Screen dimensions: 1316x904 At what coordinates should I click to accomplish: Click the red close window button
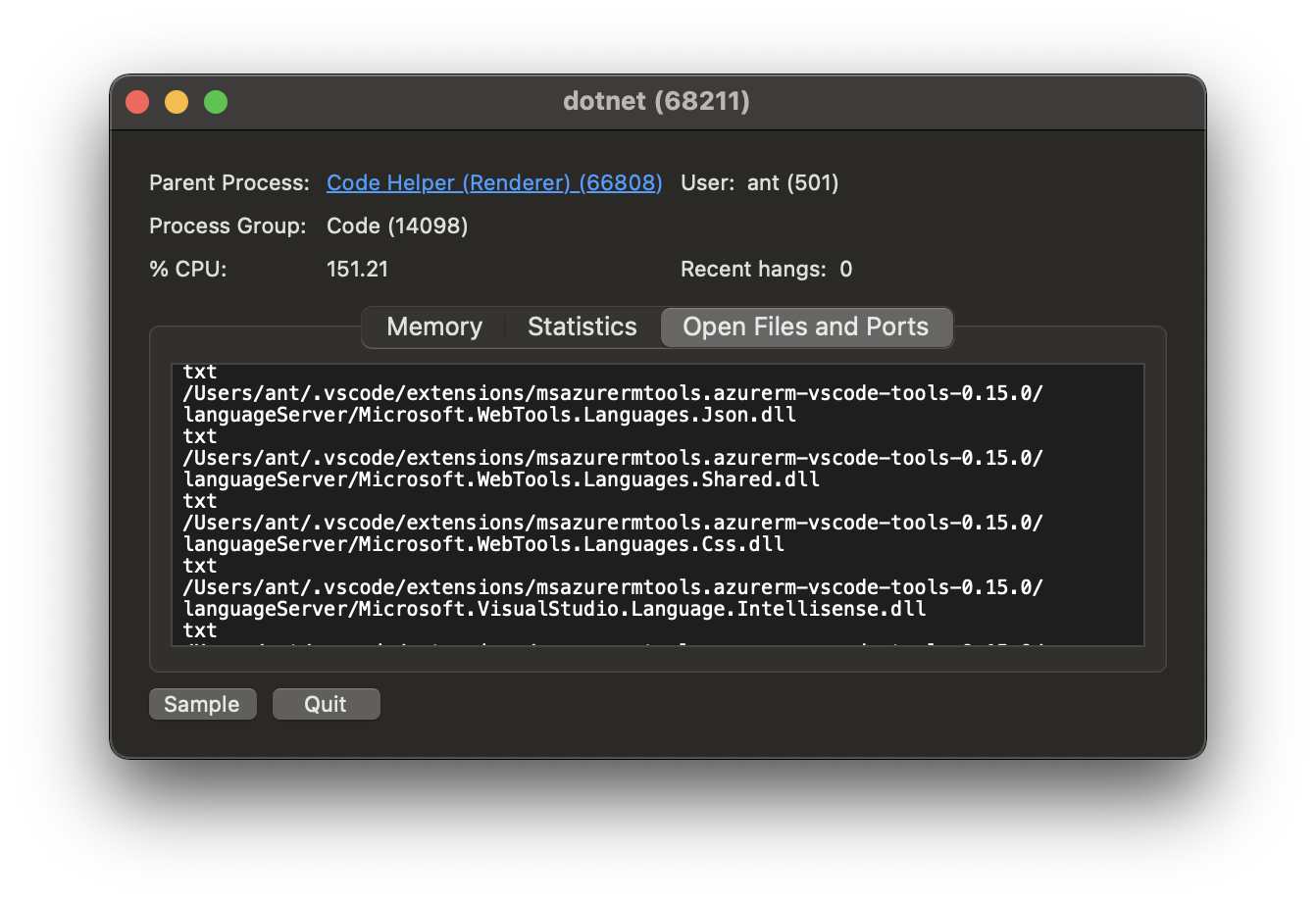point(137,101)
